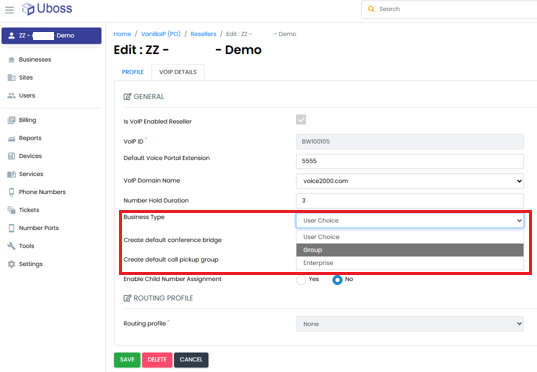Viewport: 537px width, 372px height.
Task: Click the Devices sidebar icon
Action: pos(11,156)
